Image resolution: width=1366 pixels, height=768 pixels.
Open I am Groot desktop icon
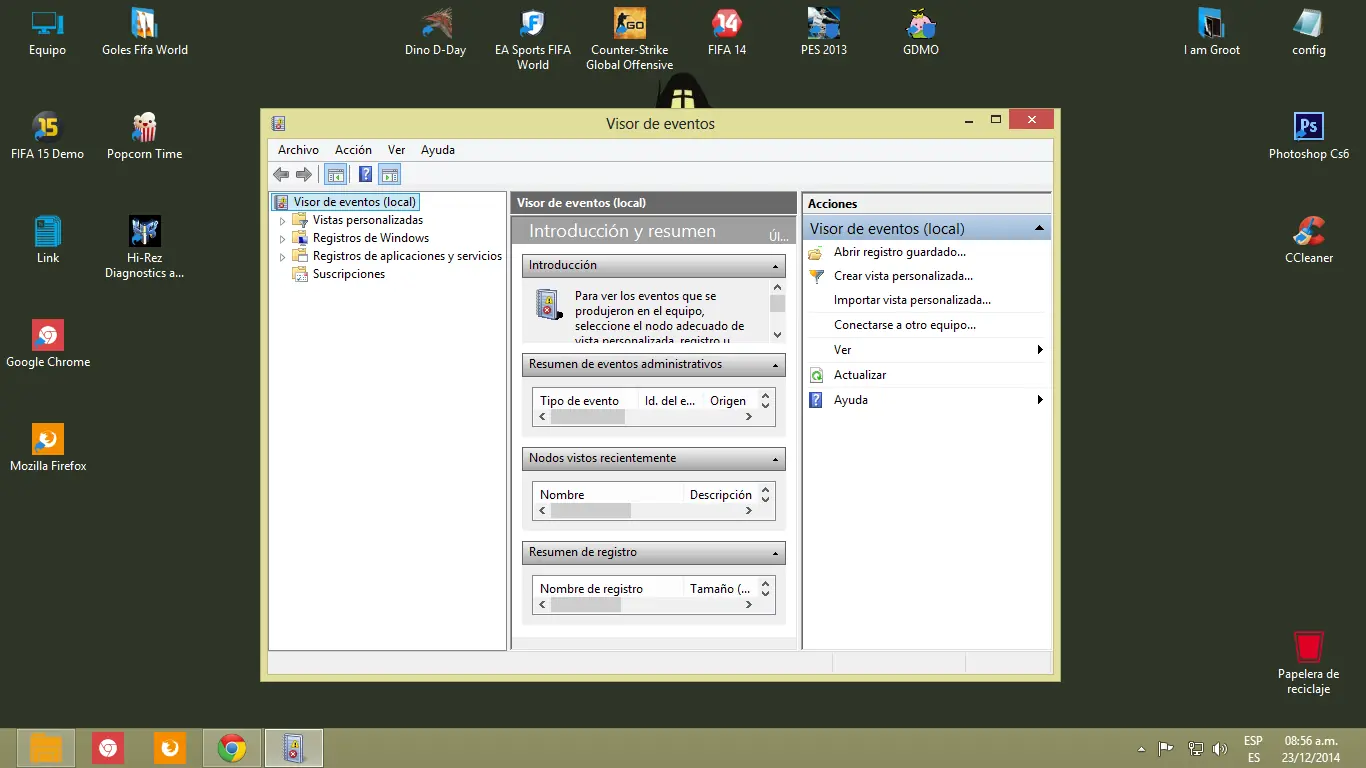click(x=1211, y=23)
